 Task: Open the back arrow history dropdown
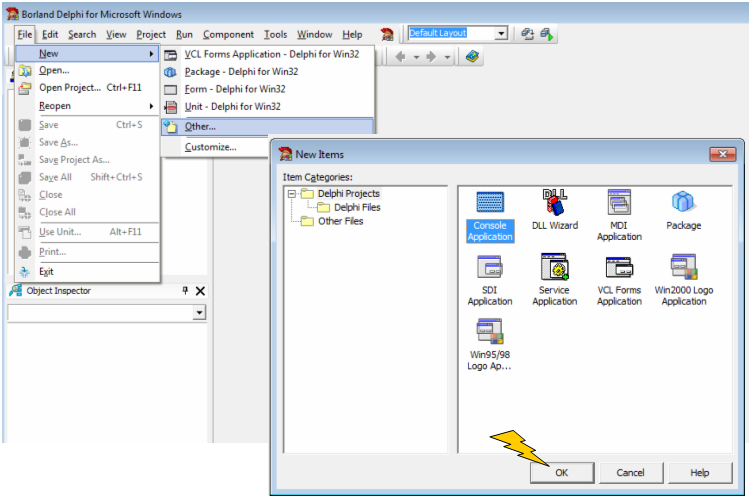point(416,57)
